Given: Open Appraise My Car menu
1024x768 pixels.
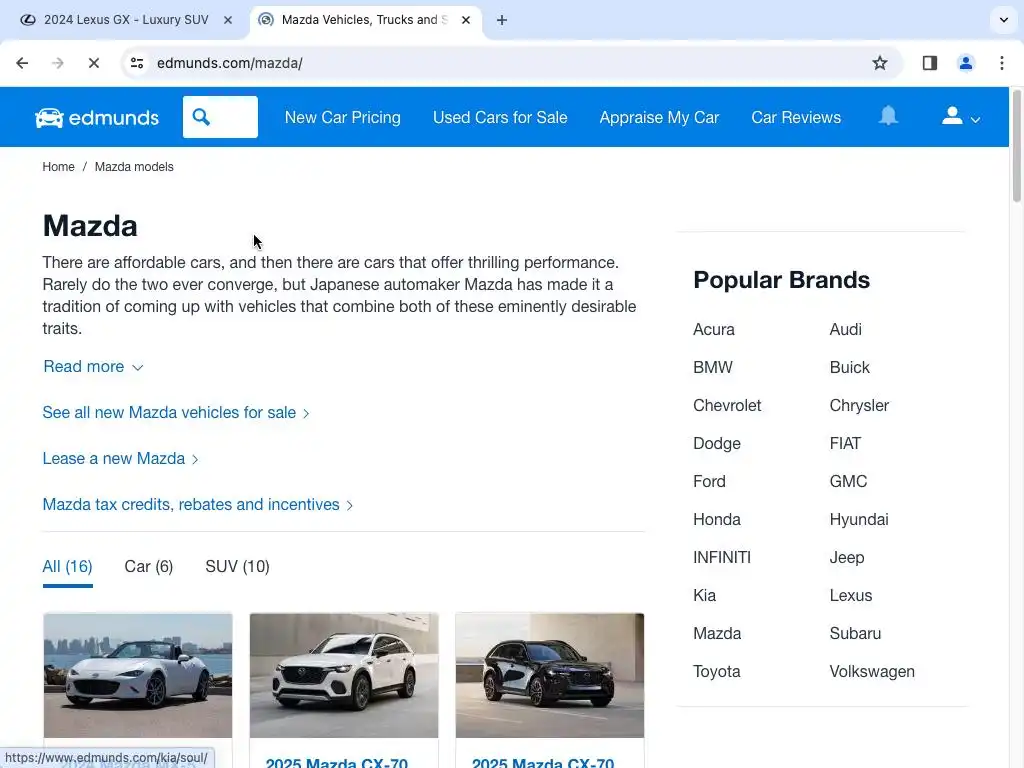Looking at the screenshot, I should pos(659,118).
